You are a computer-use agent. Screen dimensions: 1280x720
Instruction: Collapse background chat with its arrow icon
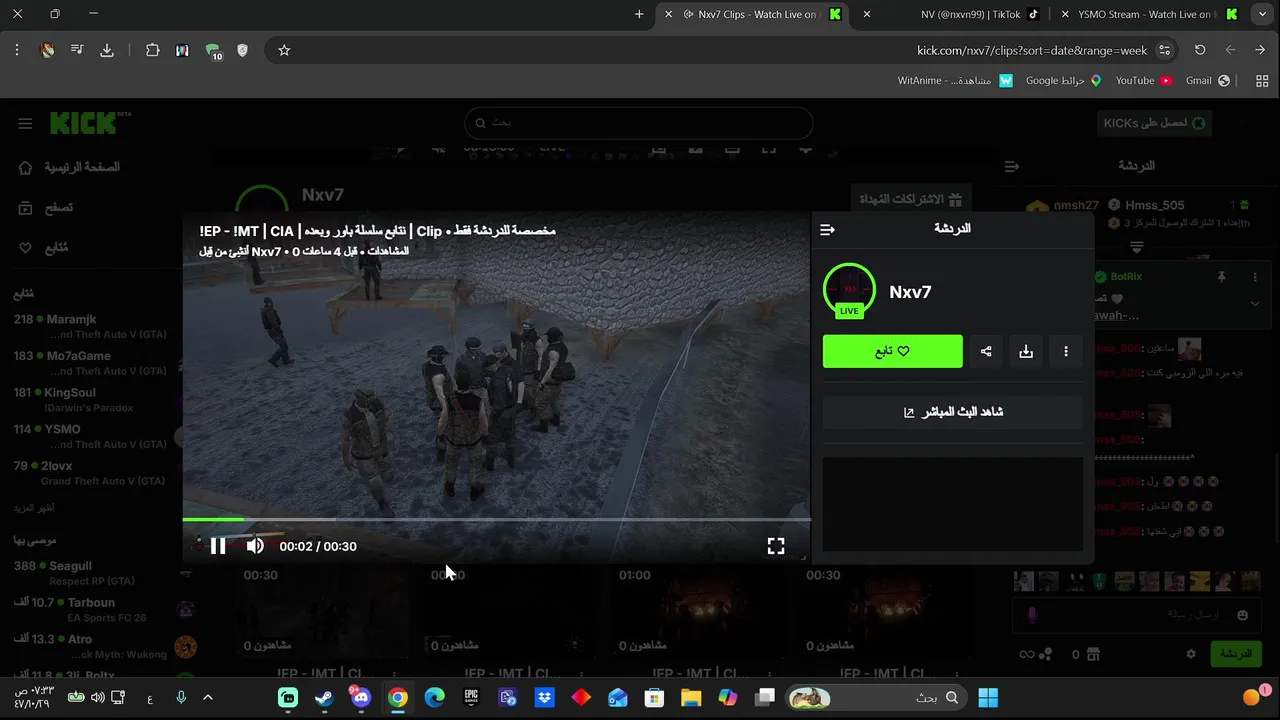point(1012,166)
